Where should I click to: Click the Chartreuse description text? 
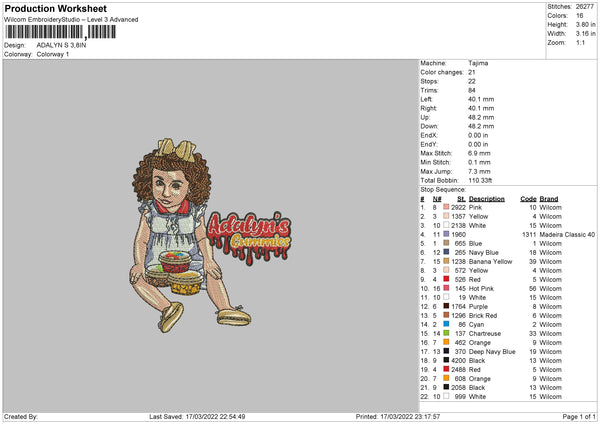click(484, 334)
